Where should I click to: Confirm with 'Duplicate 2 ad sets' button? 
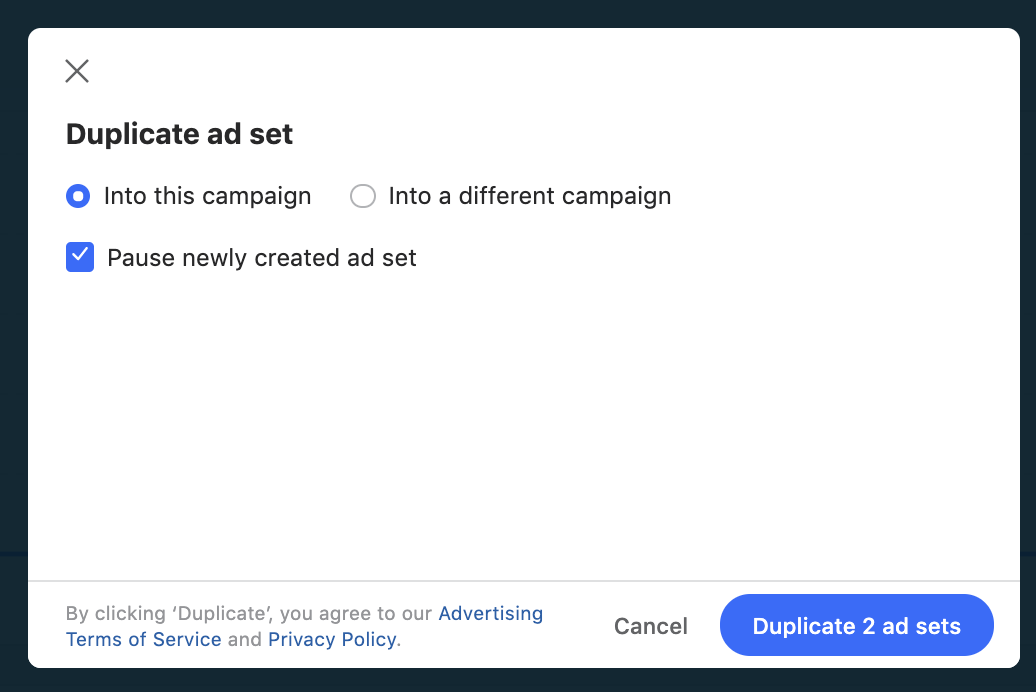856,626
